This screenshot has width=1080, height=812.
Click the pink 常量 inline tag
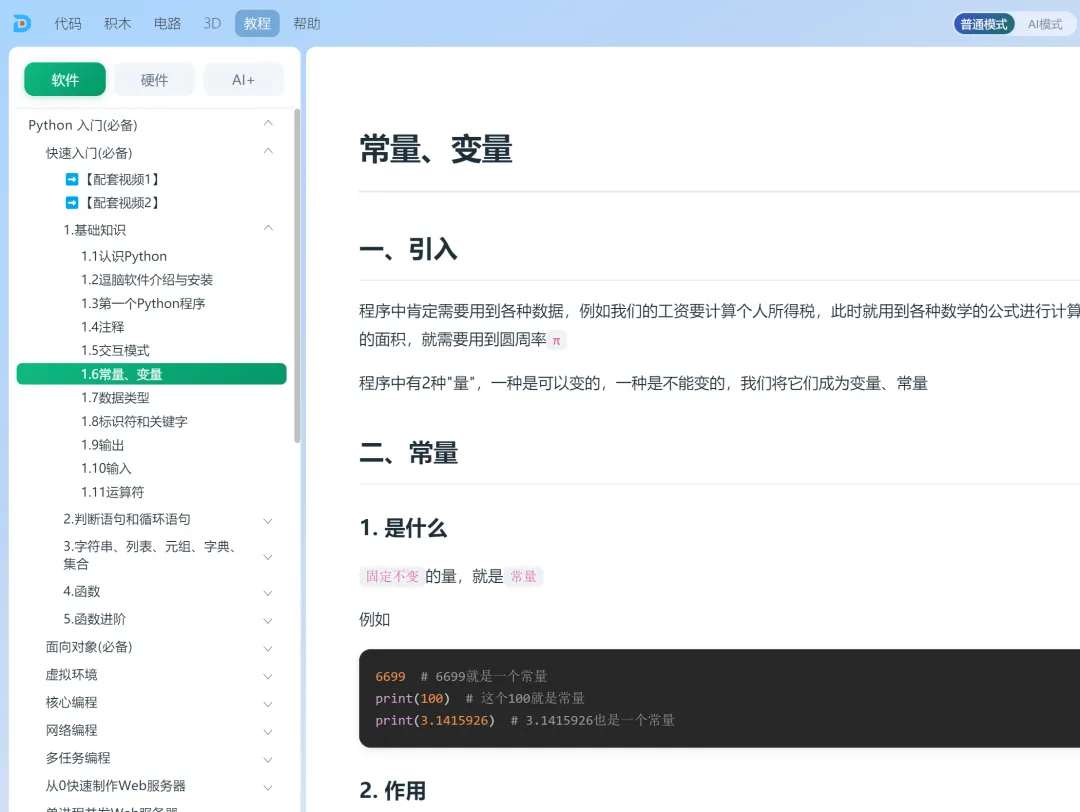523,576
